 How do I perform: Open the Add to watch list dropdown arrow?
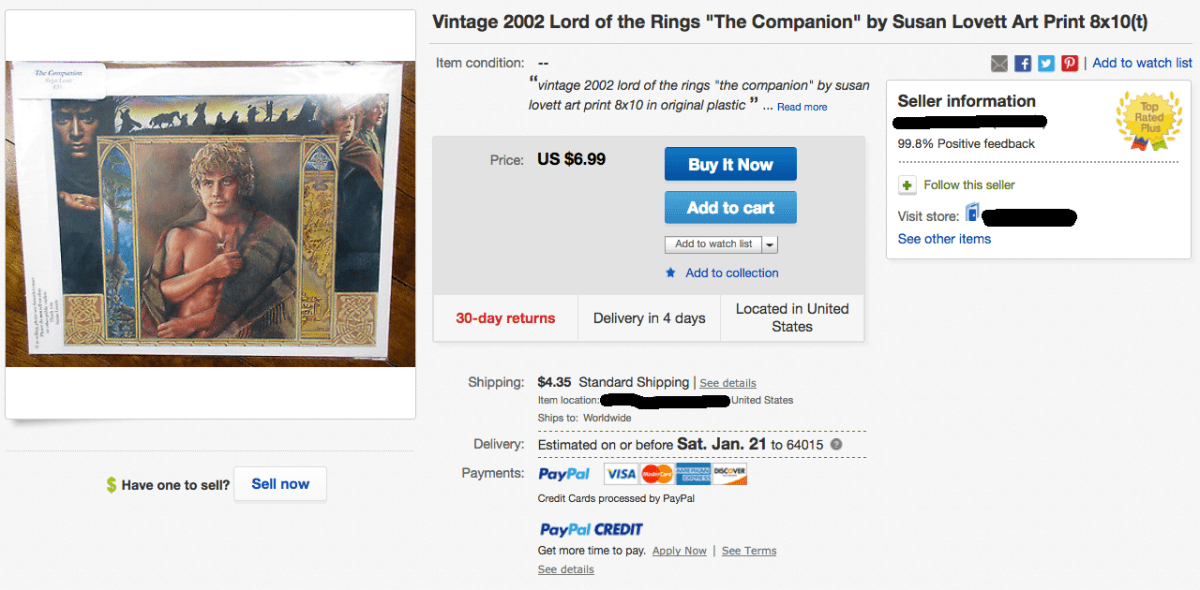click(x=770, y=244)
